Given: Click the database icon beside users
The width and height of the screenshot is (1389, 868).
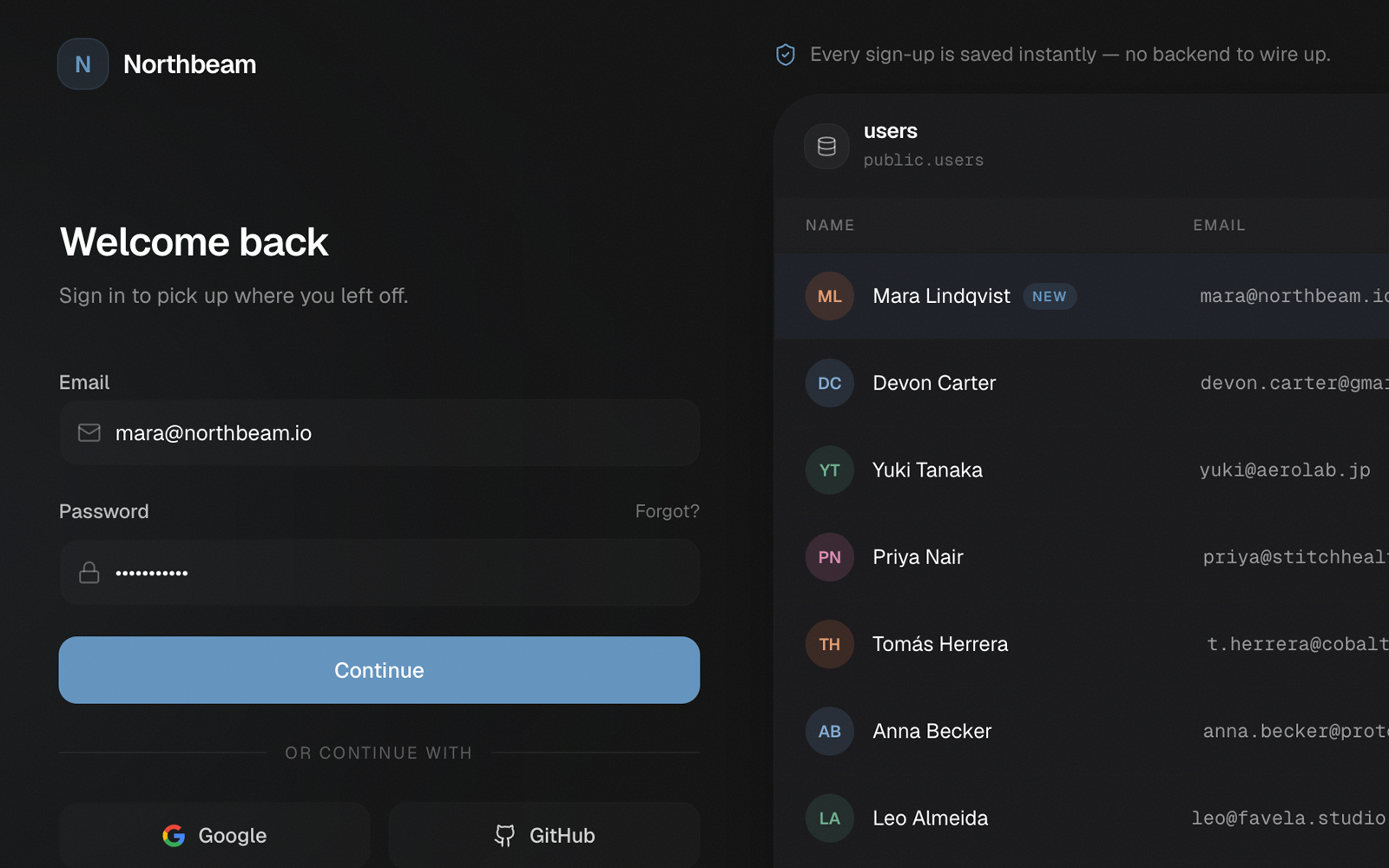Looking at the screenshot, I should (x=827, y=146).
